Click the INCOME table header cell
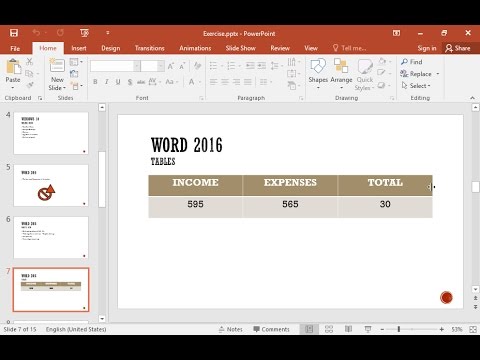 click(x=195, y=185)
